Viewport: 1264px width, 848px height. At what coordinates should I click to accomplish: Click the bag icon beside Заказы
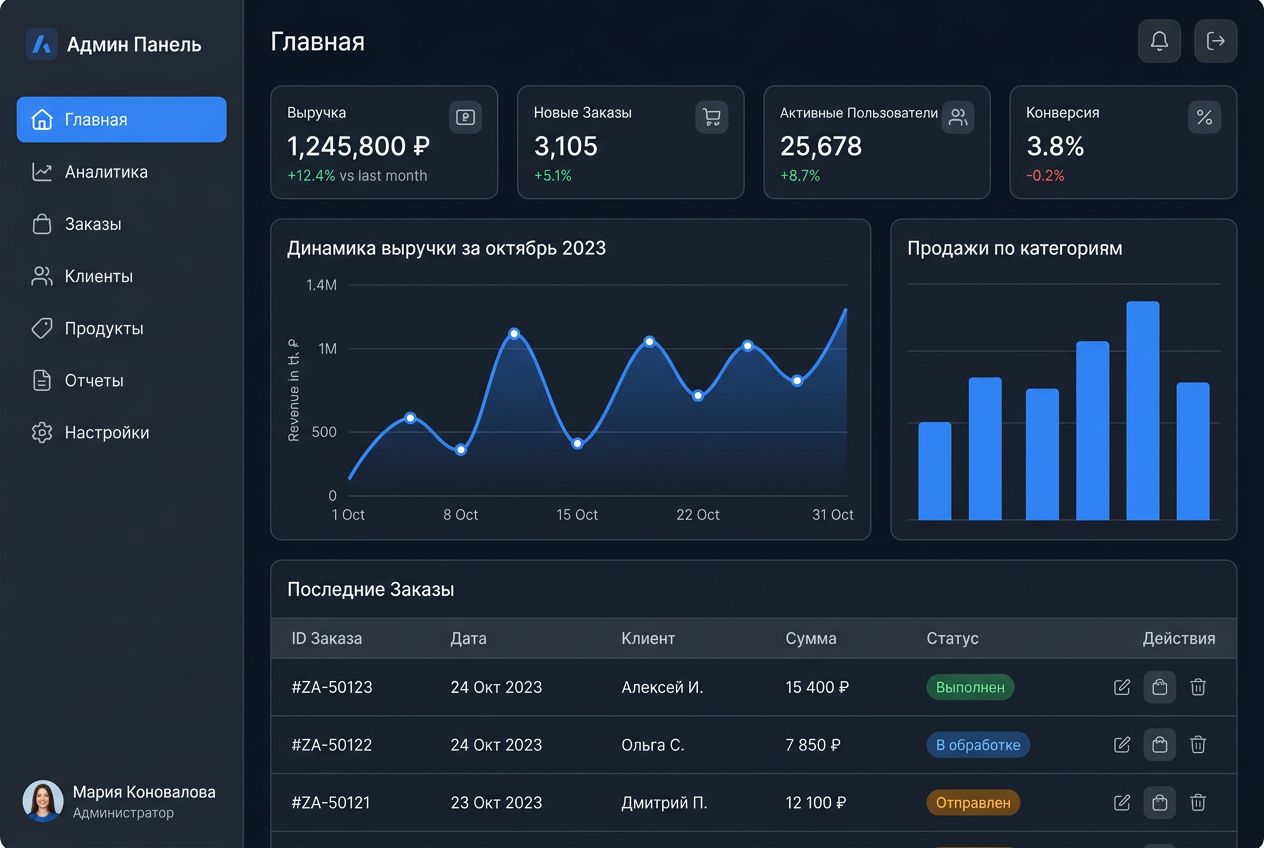point(42,224)
